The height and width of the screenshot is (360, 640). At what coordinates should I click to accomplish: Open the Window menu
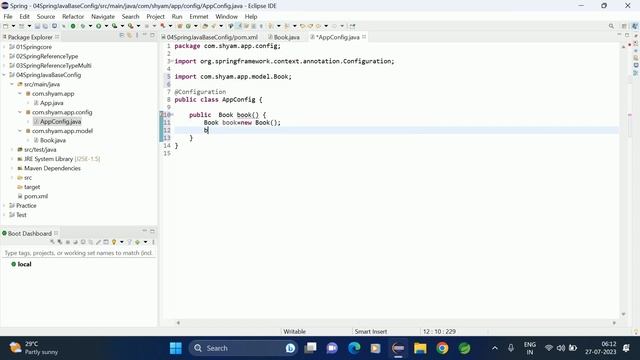coord(227,16)
